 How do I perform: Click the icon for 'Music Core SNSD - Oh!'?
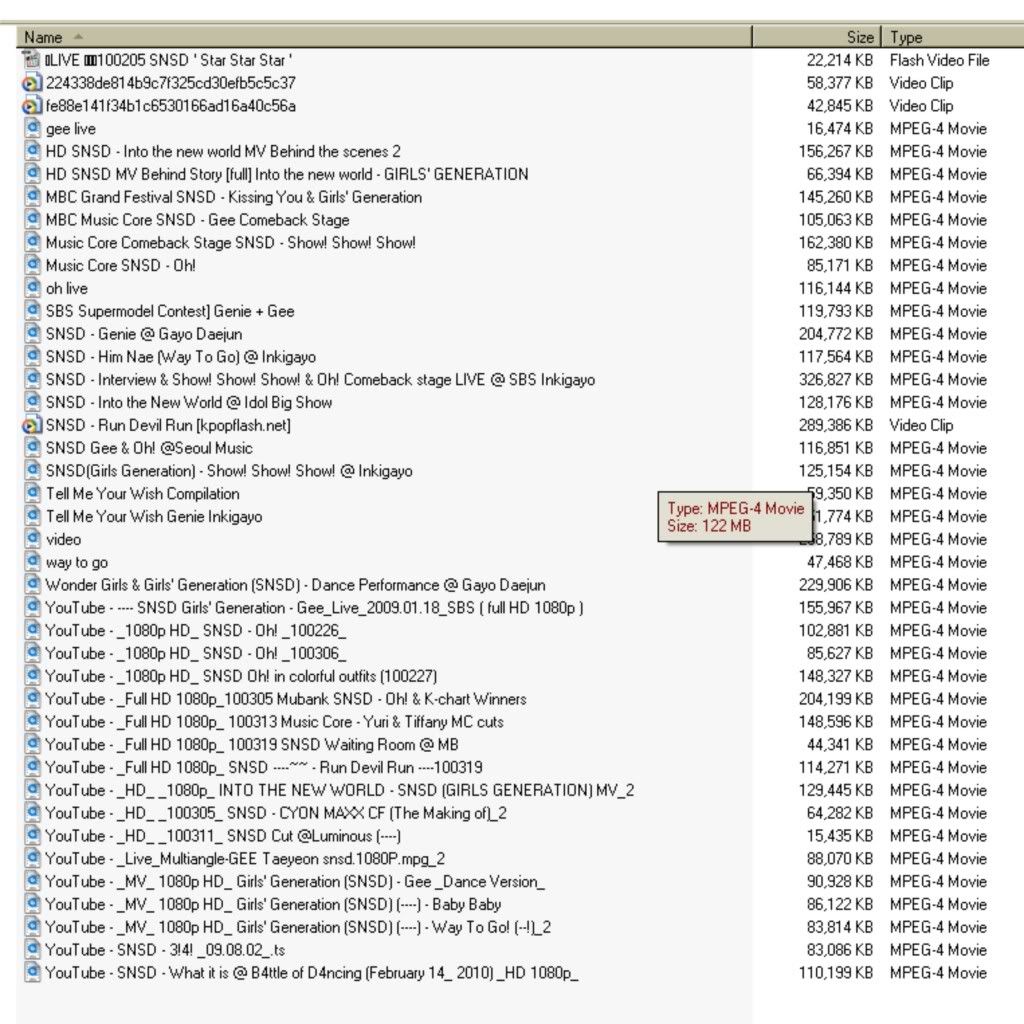click(x=32, y=266)
